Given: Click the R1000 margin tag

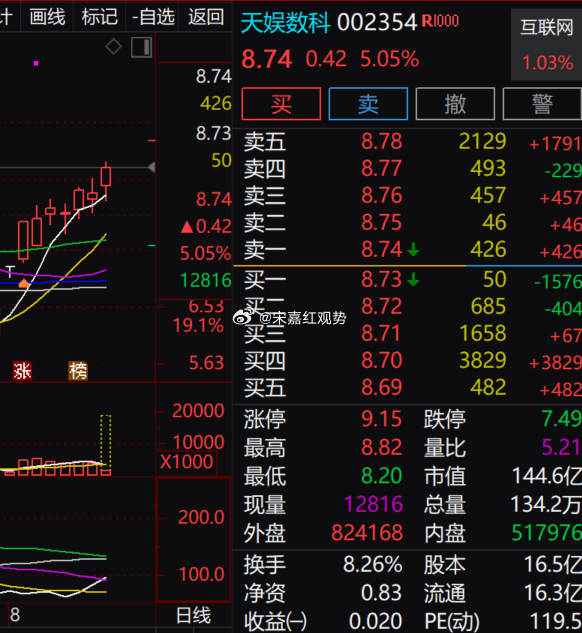Looking at the screenshot, I should point(440,21).
